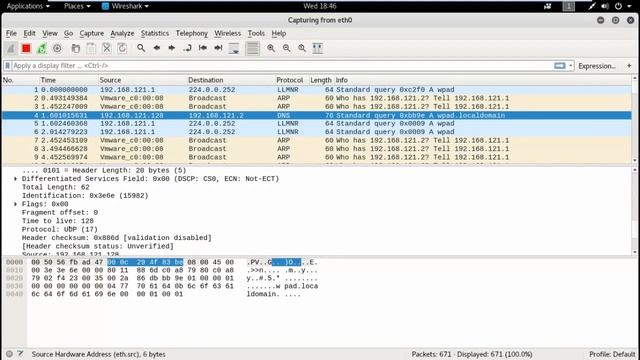Sort packet list by Destination column

pos(231,80)
